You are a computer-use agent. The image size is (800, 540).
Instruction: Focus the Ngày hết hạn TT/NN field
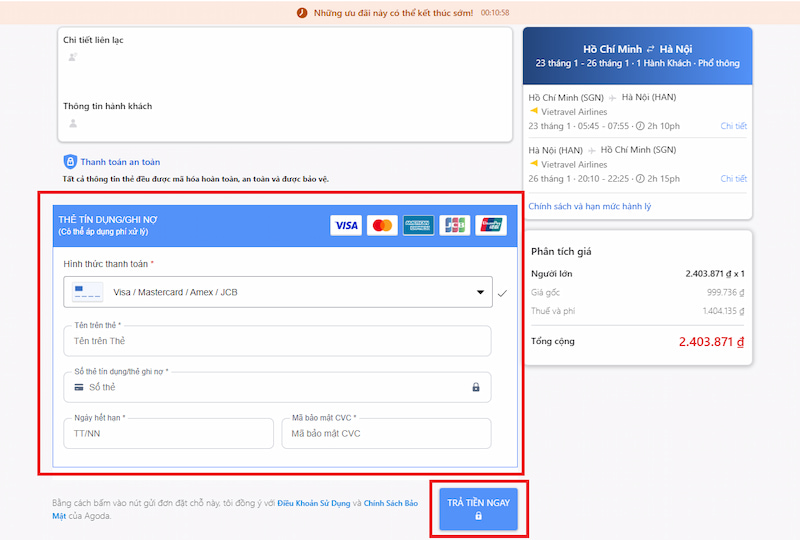point(168,433)
